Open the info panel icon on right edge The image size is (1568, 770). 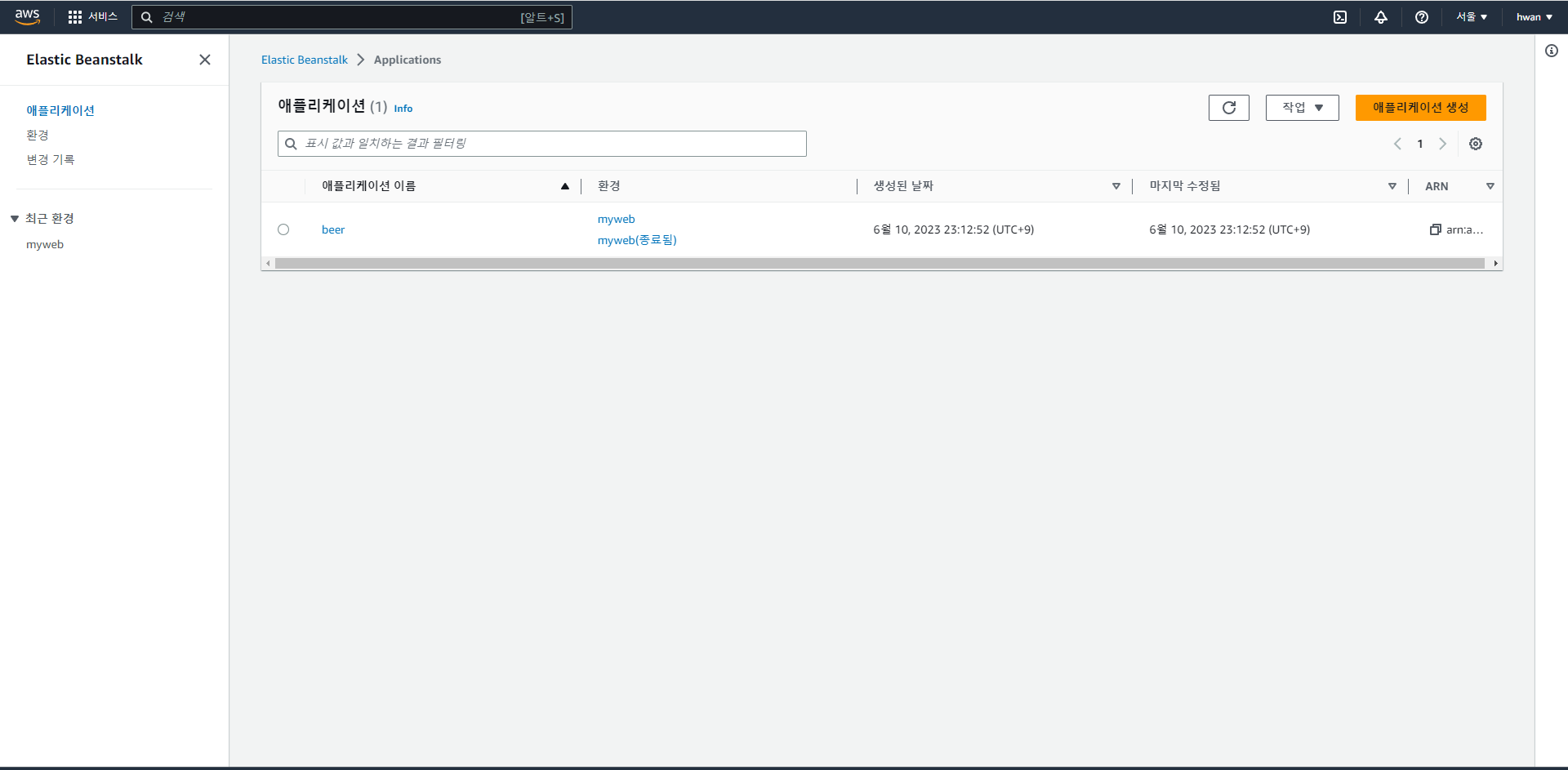1552,51
